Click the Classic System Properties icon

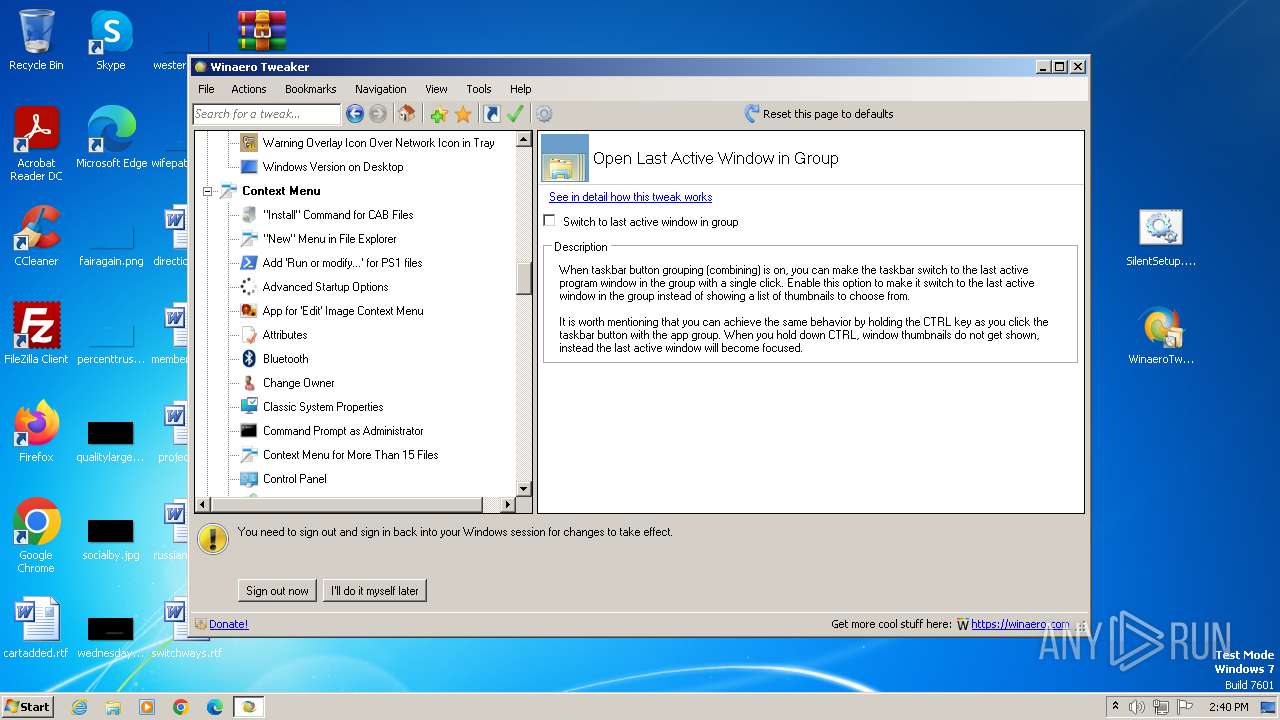tap(249, 407)
